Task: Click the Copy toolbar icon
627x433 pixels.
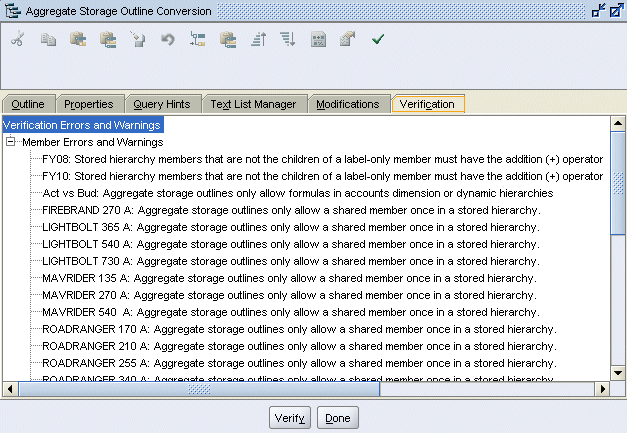Action: click(48, 39)
